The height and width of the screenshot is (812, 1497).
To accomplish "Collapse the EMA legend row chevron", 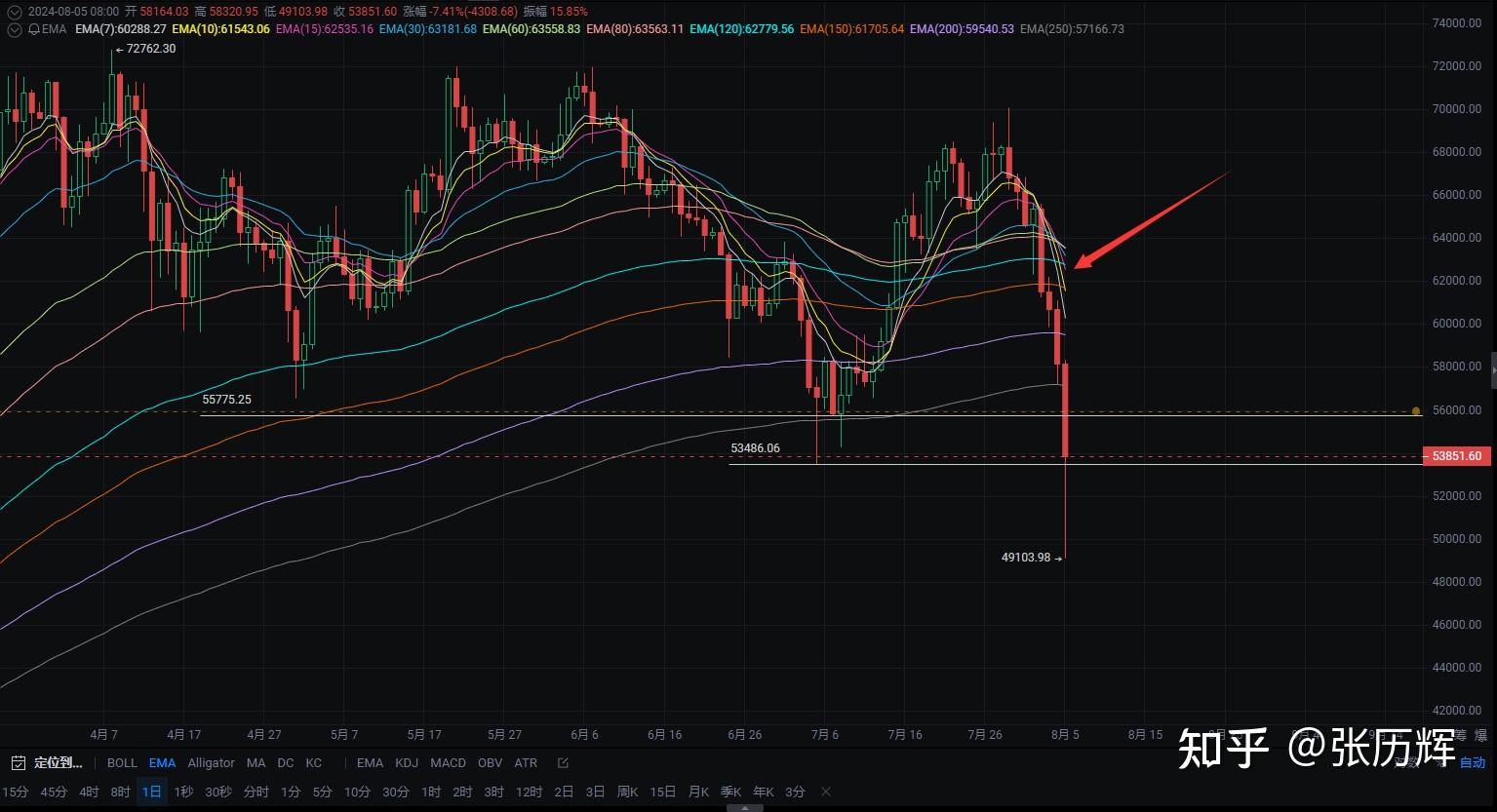I will click(14, 29).
